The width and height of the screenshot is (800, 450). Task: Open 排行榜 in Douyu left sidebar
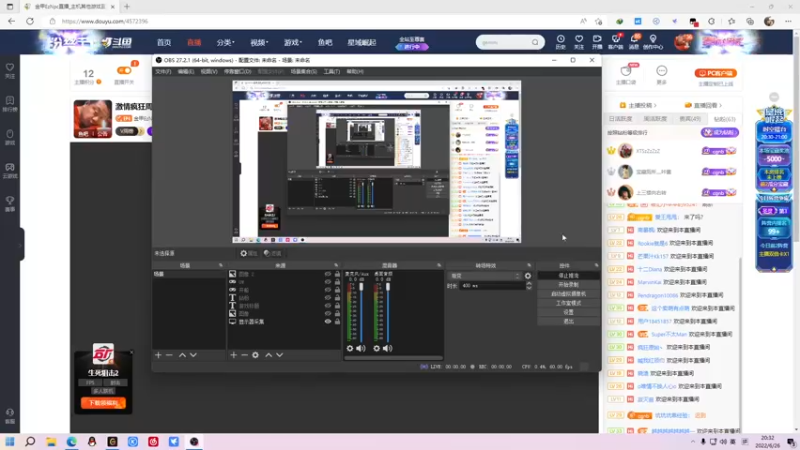point(10,104)
